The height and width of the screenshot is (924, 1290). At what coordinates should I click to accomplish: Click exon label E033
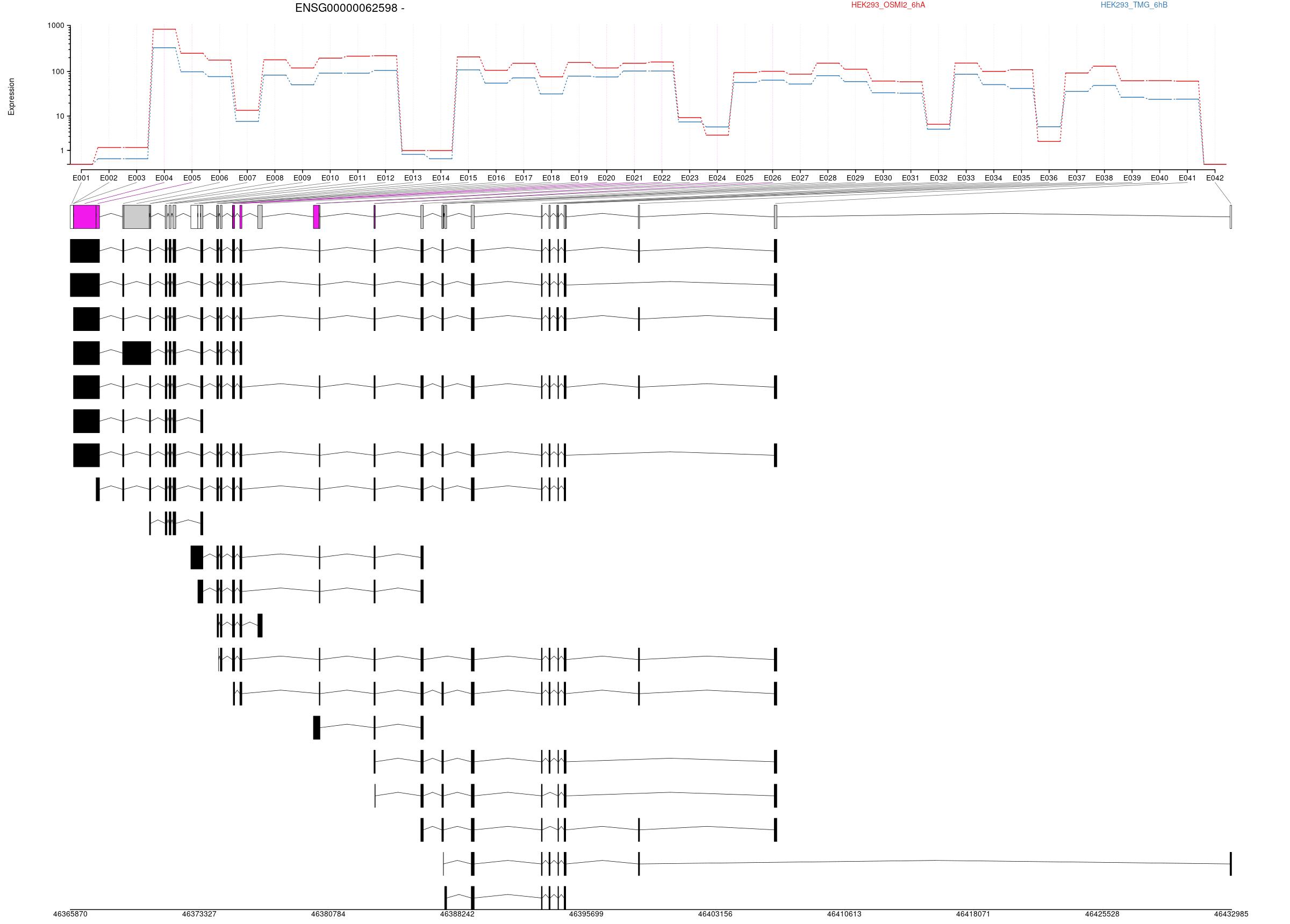click(966, 178)
